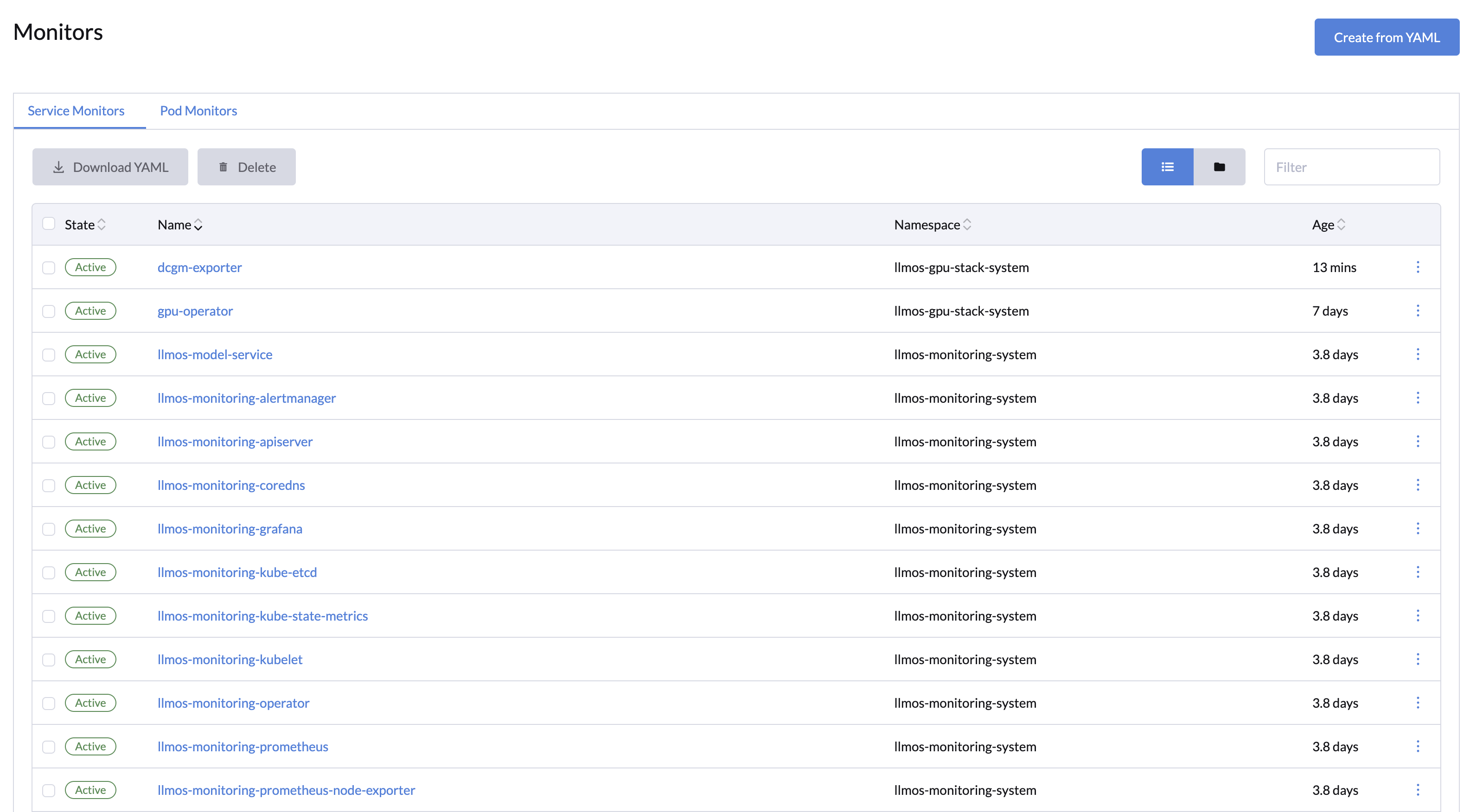Open llmos-model-service monitor link
Image resolution: width=1470 pixels, height=812 pixels.
[214, 354]
